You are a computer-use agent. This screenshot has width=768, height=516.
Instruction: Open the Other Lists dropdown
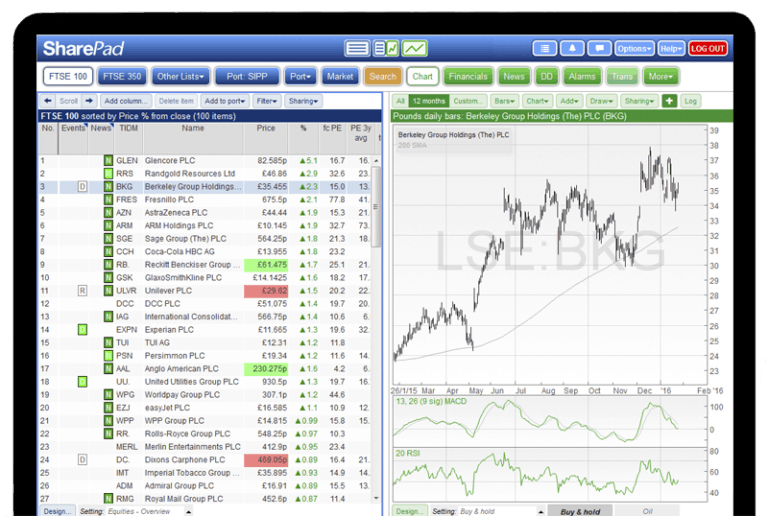tap(181, 76)
